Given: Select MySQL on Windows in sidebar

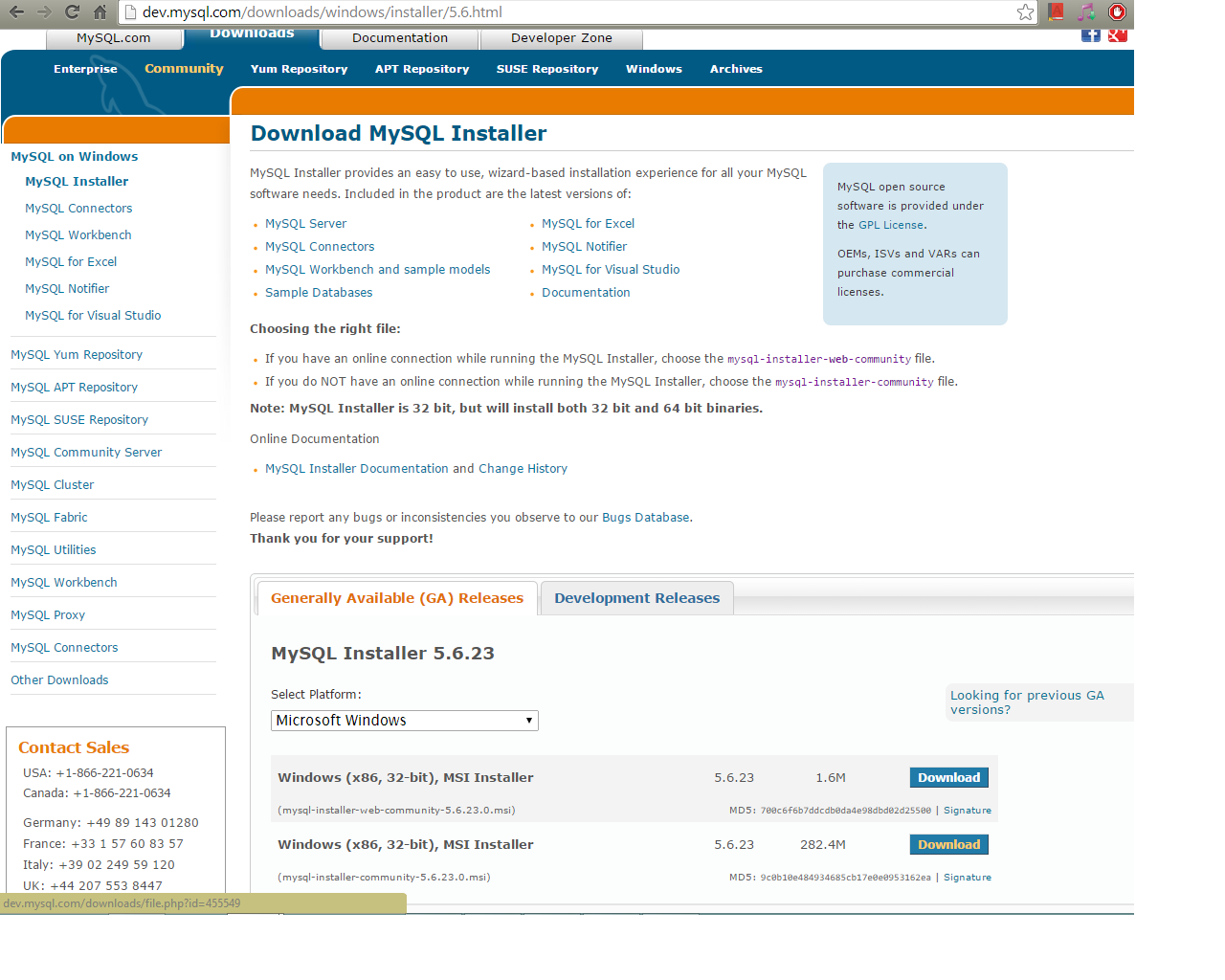Looking at the screenshot, I should tap(75, 157).
